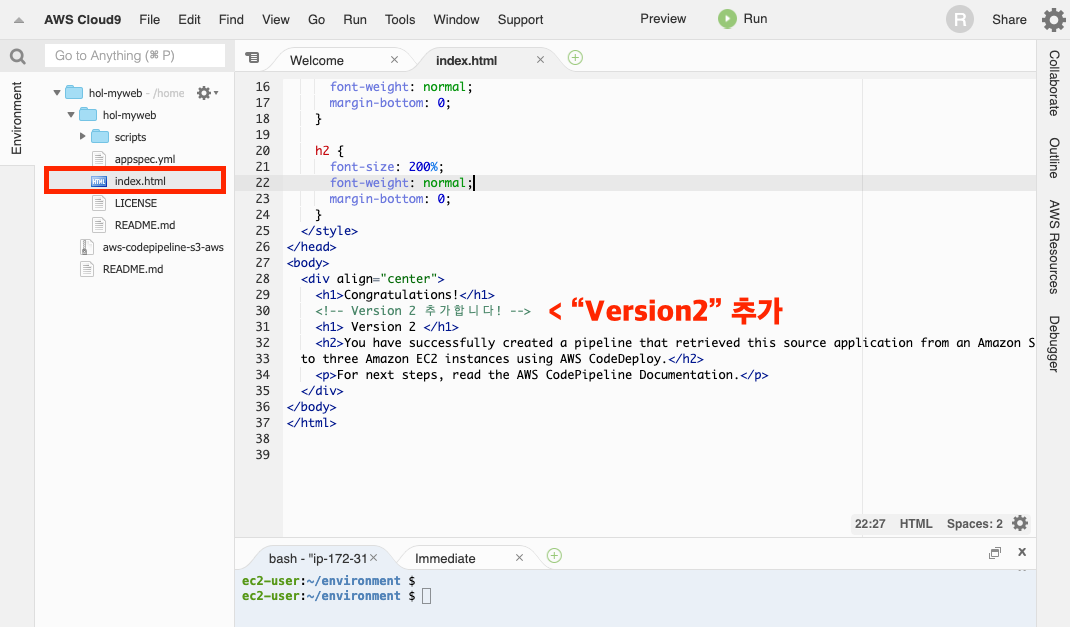The height and width of the screenshot is (627, 1070).
Task: Open the HTML language mode selector
Action: pyautogui.click(x=916, y=523)
